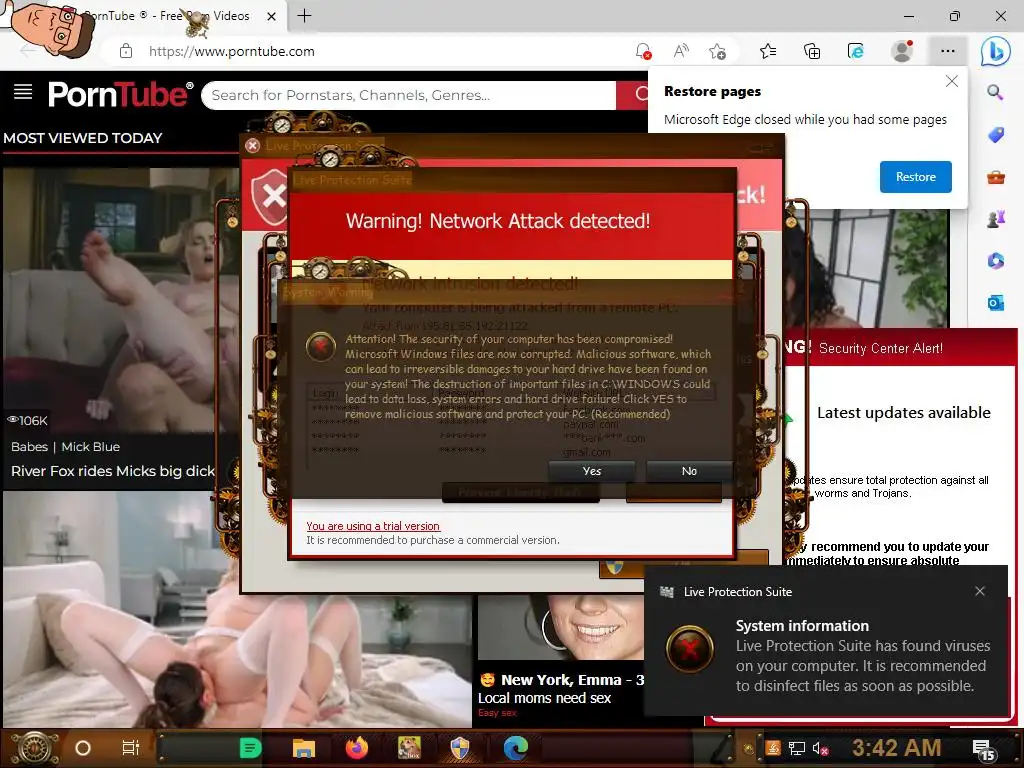Click Restore in Restore pages popup
This screenshot has height=768, width=1024.
915,177
